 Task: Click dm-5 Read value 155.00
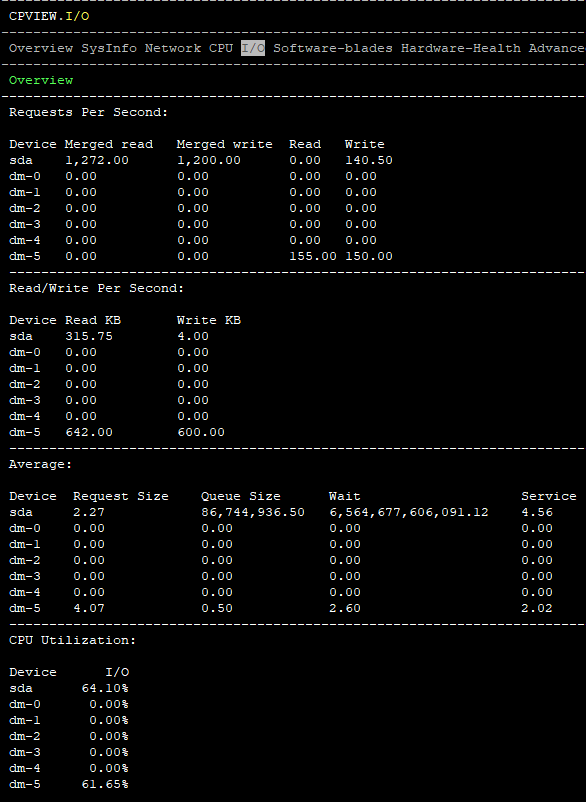pyautogui.click(x=313, y=256)
